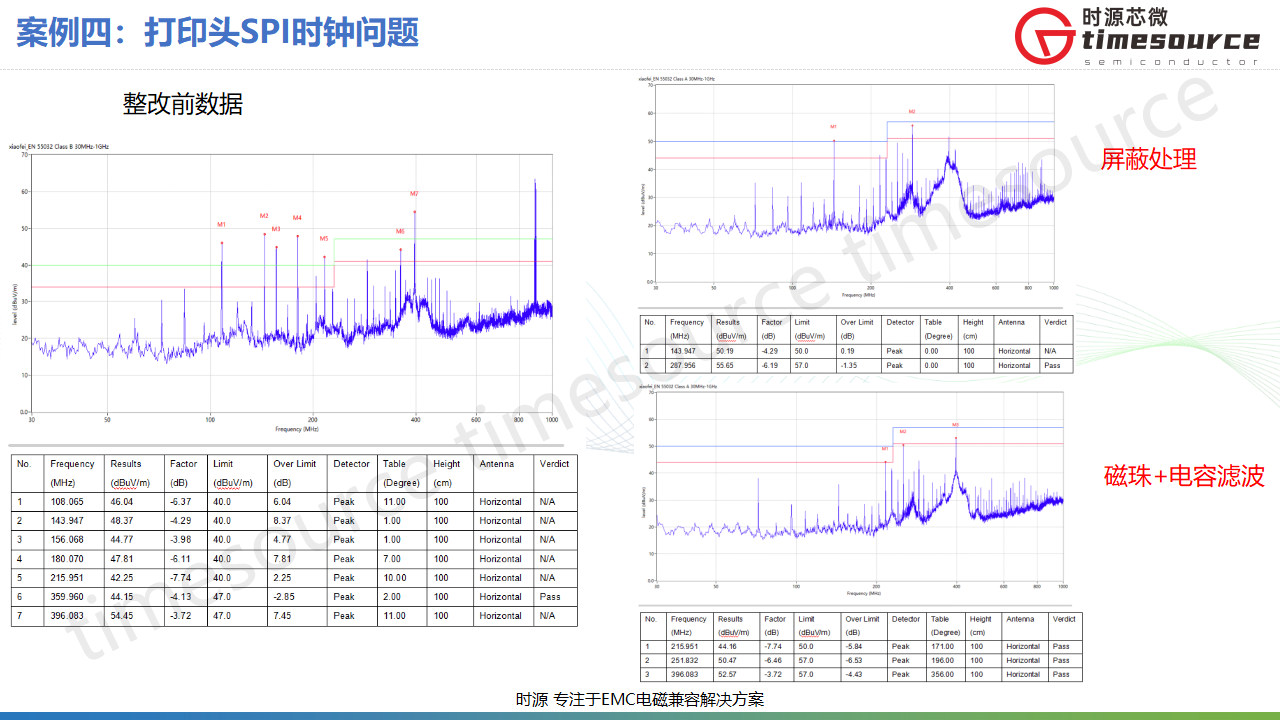Viewport: 1280px width, 720px height.
Task: Select the 251.832 frequency cell in bottom-right table
Action: (x=688, y=661)
